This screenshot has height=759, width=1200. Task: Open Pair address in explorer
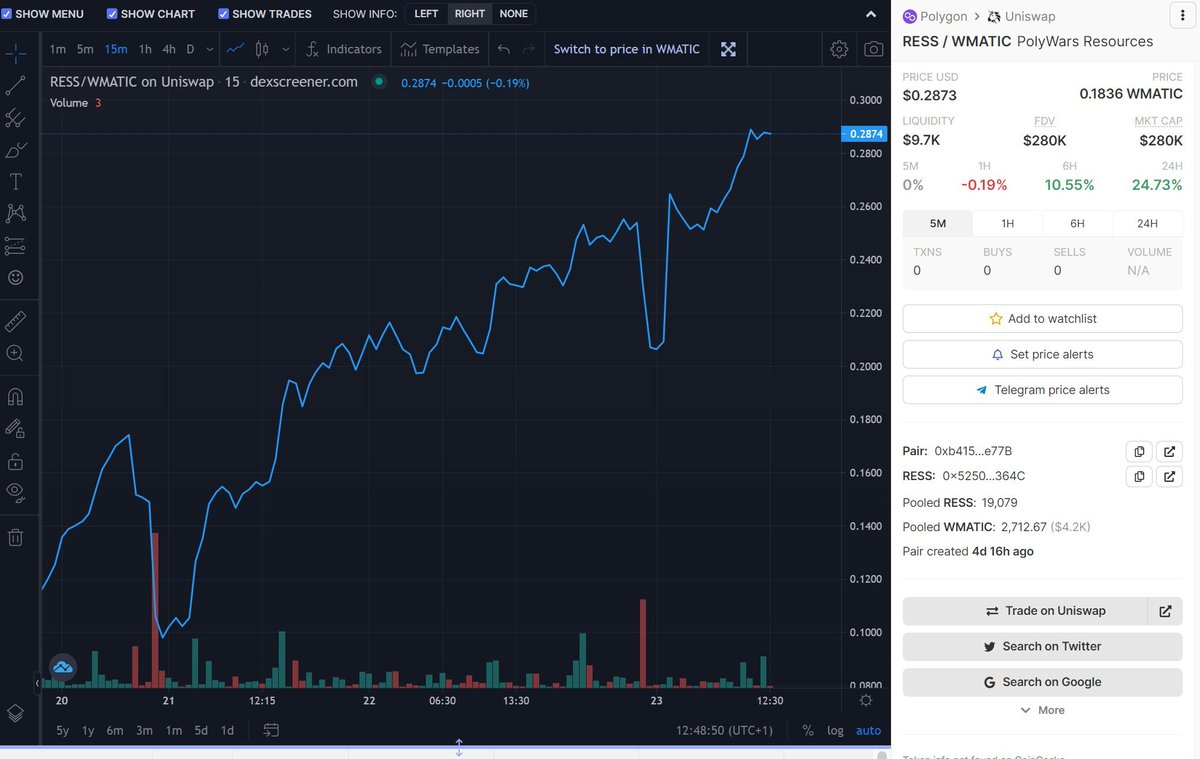click(x=1169, y=451)
